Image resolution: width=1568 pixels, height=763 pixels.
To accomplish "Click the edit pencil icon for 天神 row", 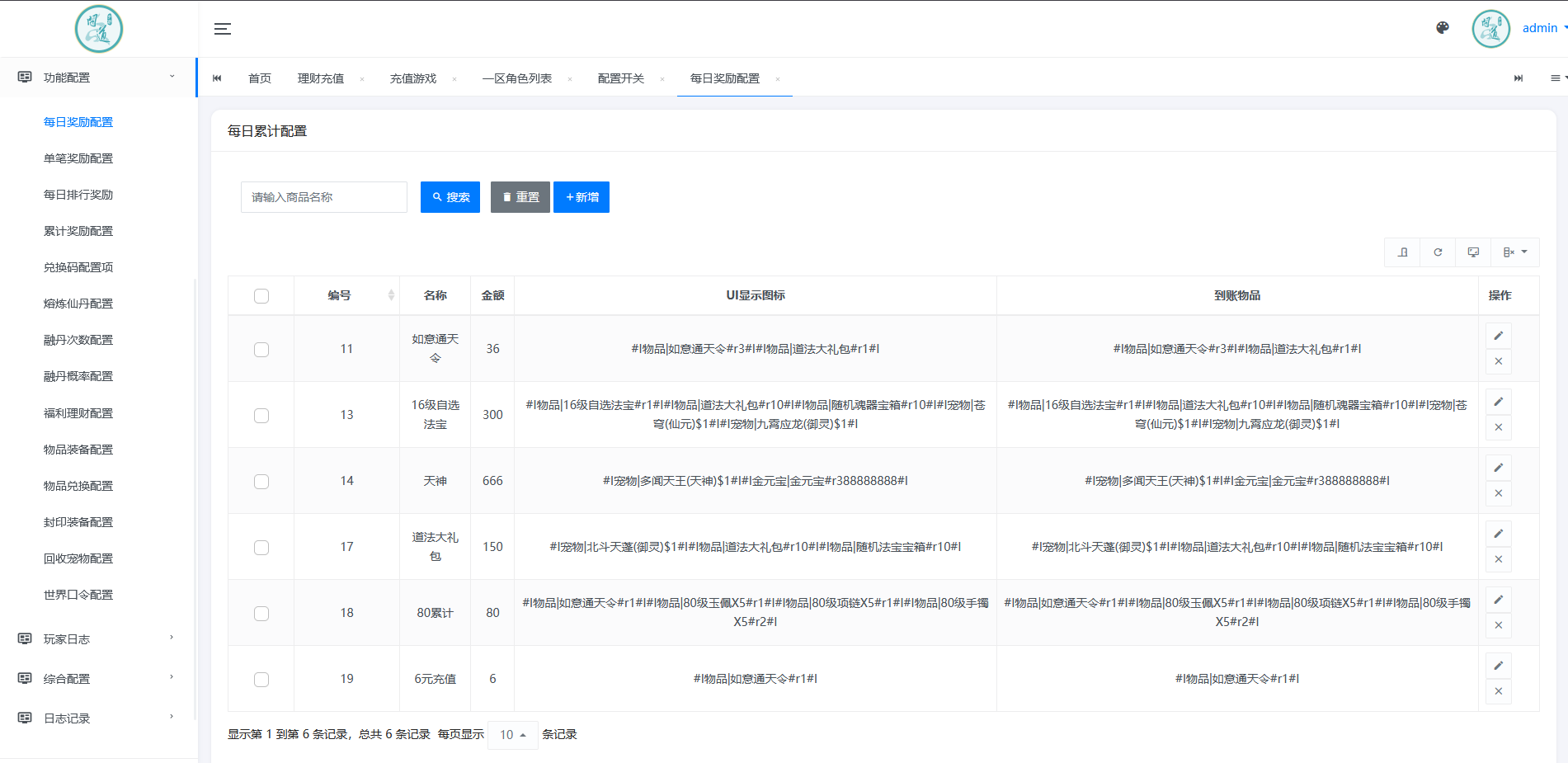I will tap(1498, 468).
